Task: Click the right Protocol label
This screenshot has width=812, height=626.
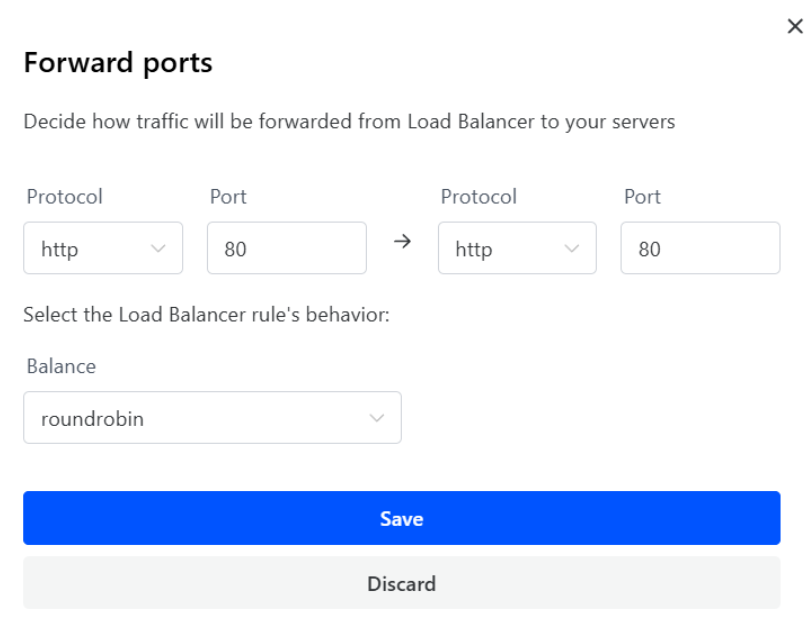Action: coord(479,197)
